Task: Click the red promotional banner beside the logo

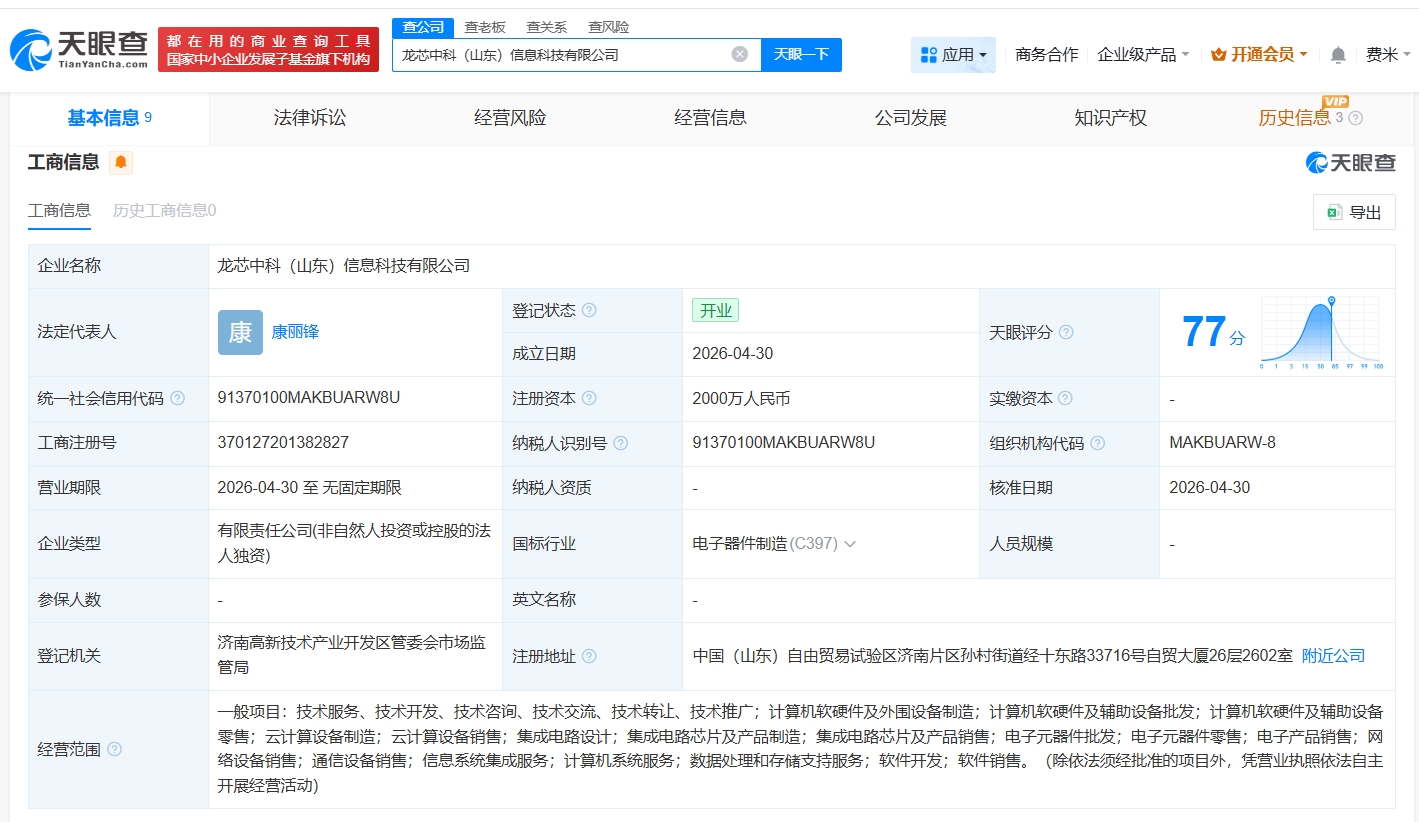Action: click(x=268, y=49)
